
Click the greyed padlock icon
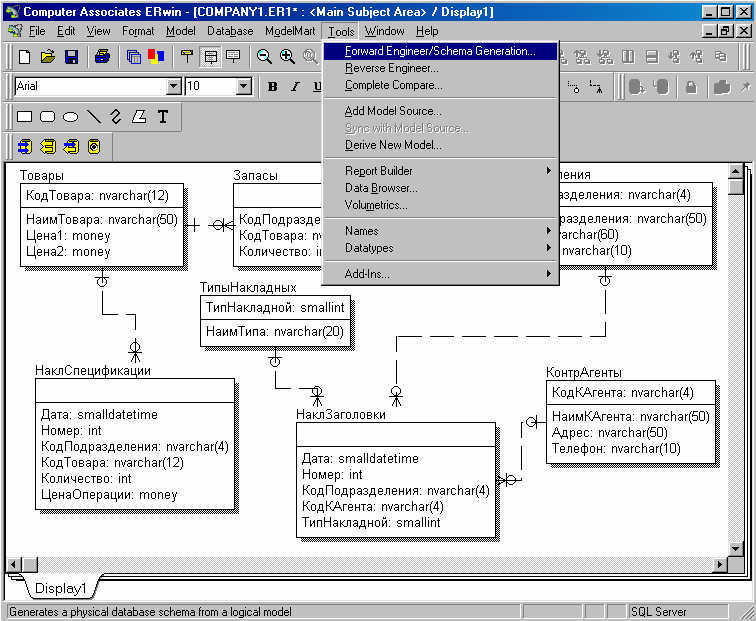point(691,87)
